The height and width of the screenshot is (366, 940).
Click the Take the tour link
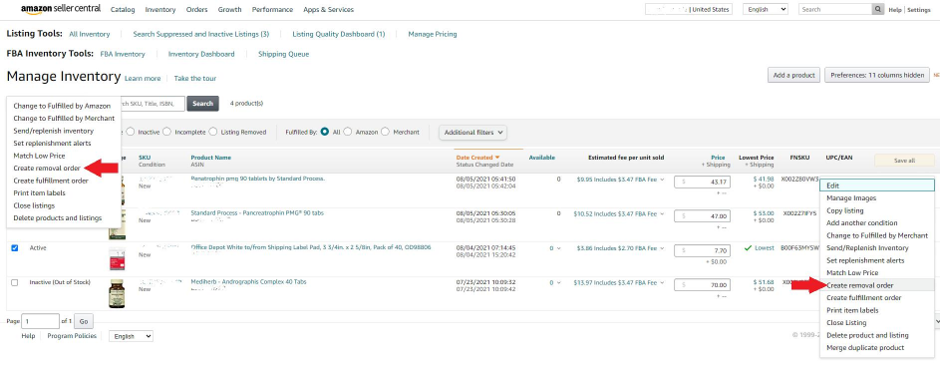tap(195, 78)
